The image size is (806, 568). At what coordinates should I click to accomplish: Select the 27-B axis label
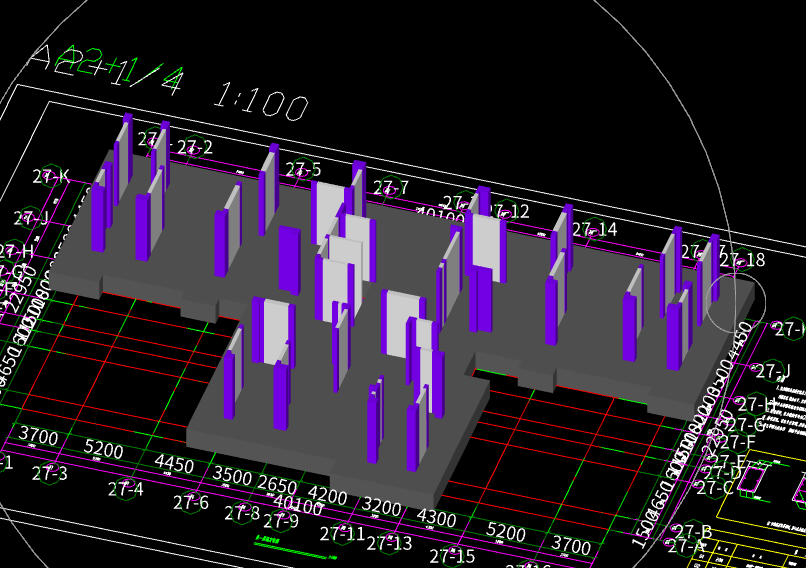(692, 531)
